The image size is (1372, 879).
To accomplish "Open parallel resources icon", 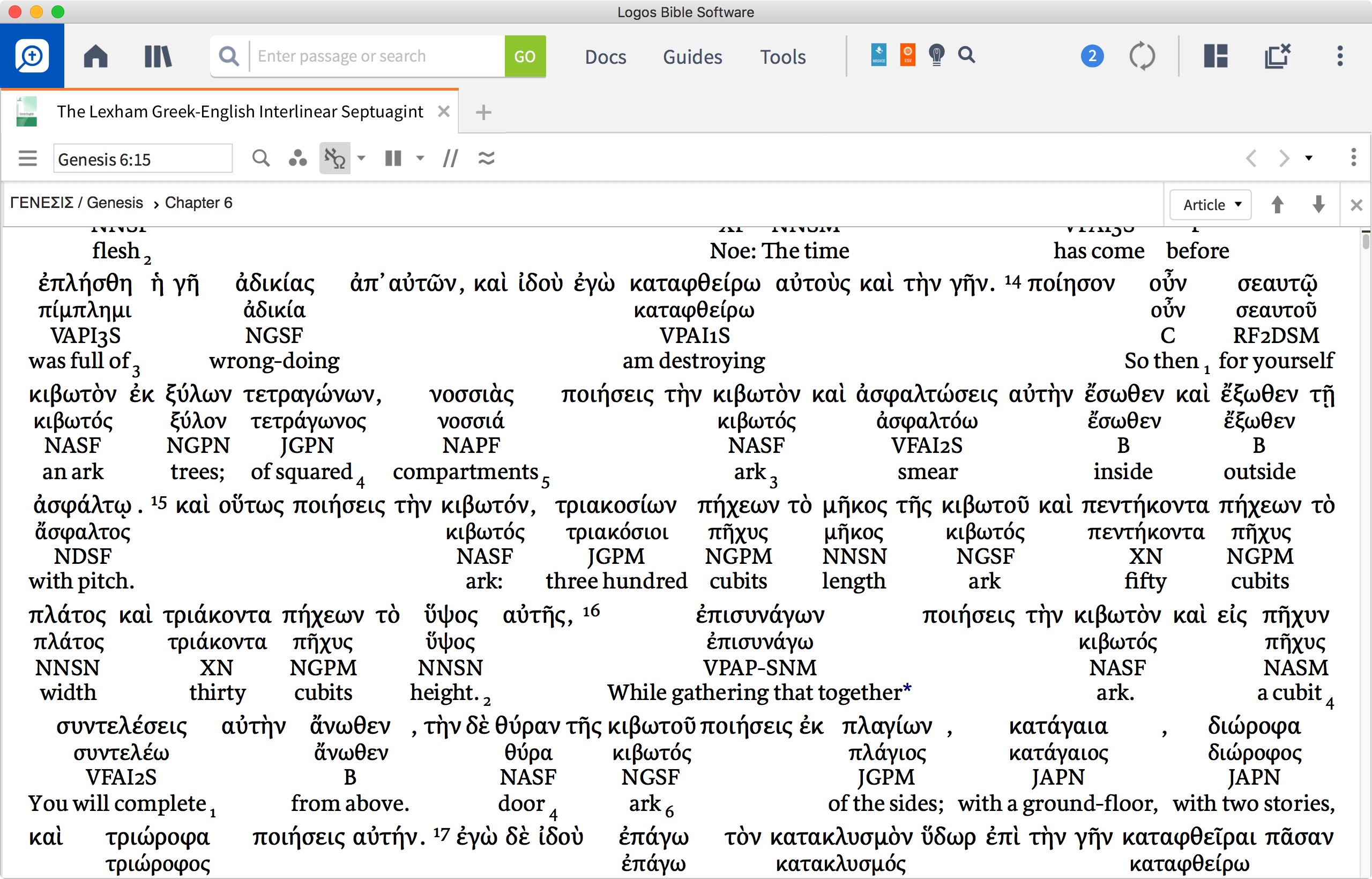I will pos(450,158).
